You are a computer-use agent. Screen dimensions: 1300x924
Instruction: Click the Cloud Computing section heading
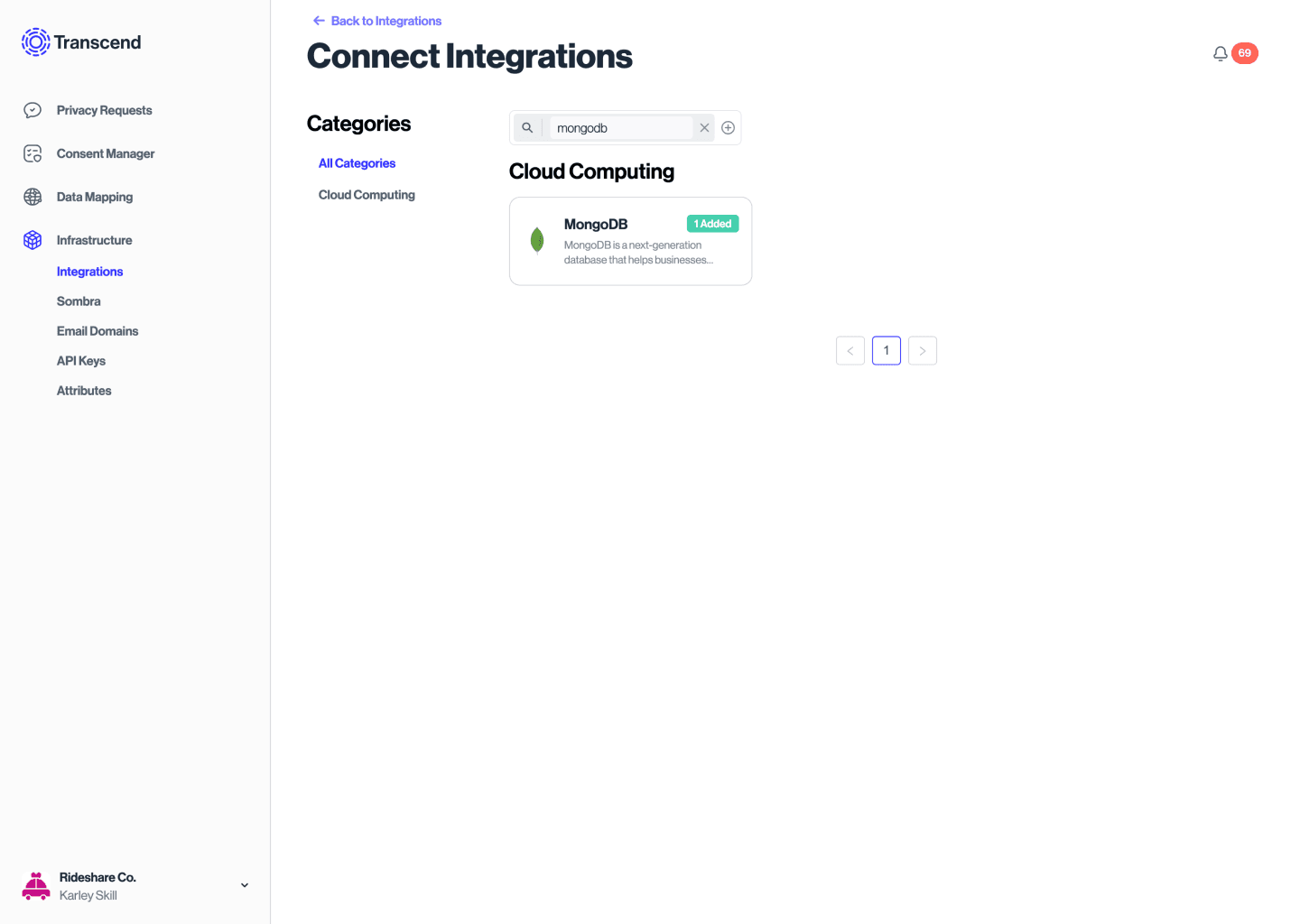(591, 171)
